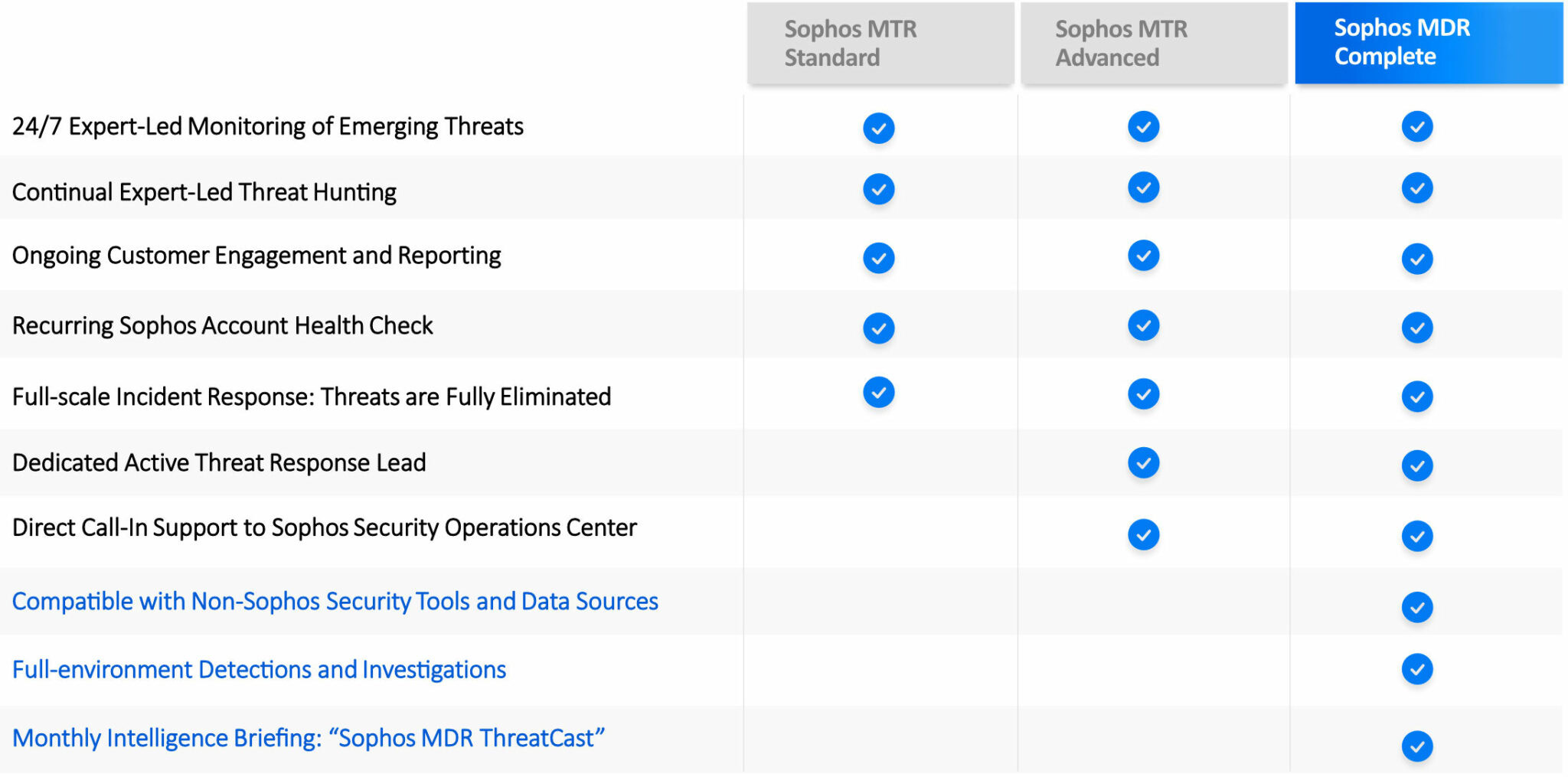1568x777 pixels.
Task: Expand the Sophos MTR Standard column header
Action: click(879, 42)
